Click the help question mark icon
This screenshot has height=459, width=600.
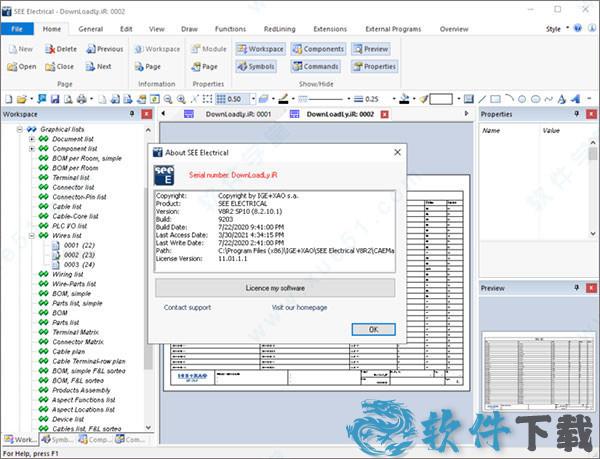tap(578, 28)
